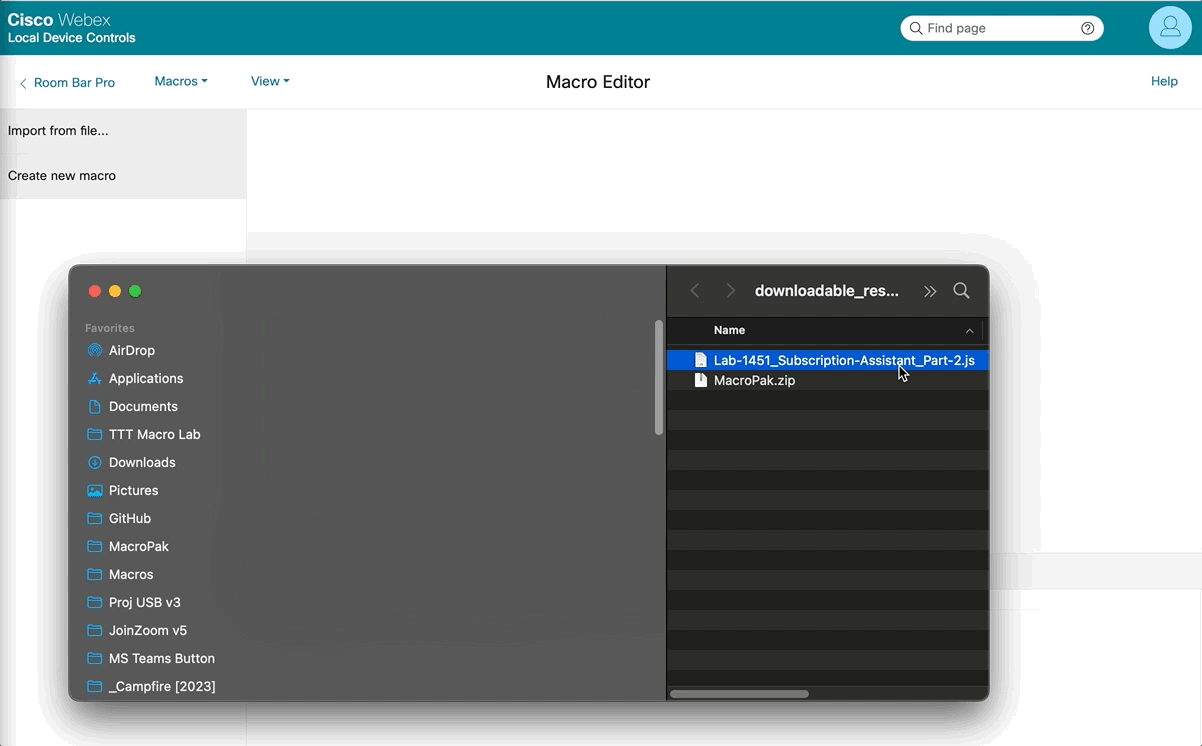Click Create new macro option

(x=62, y=176)
